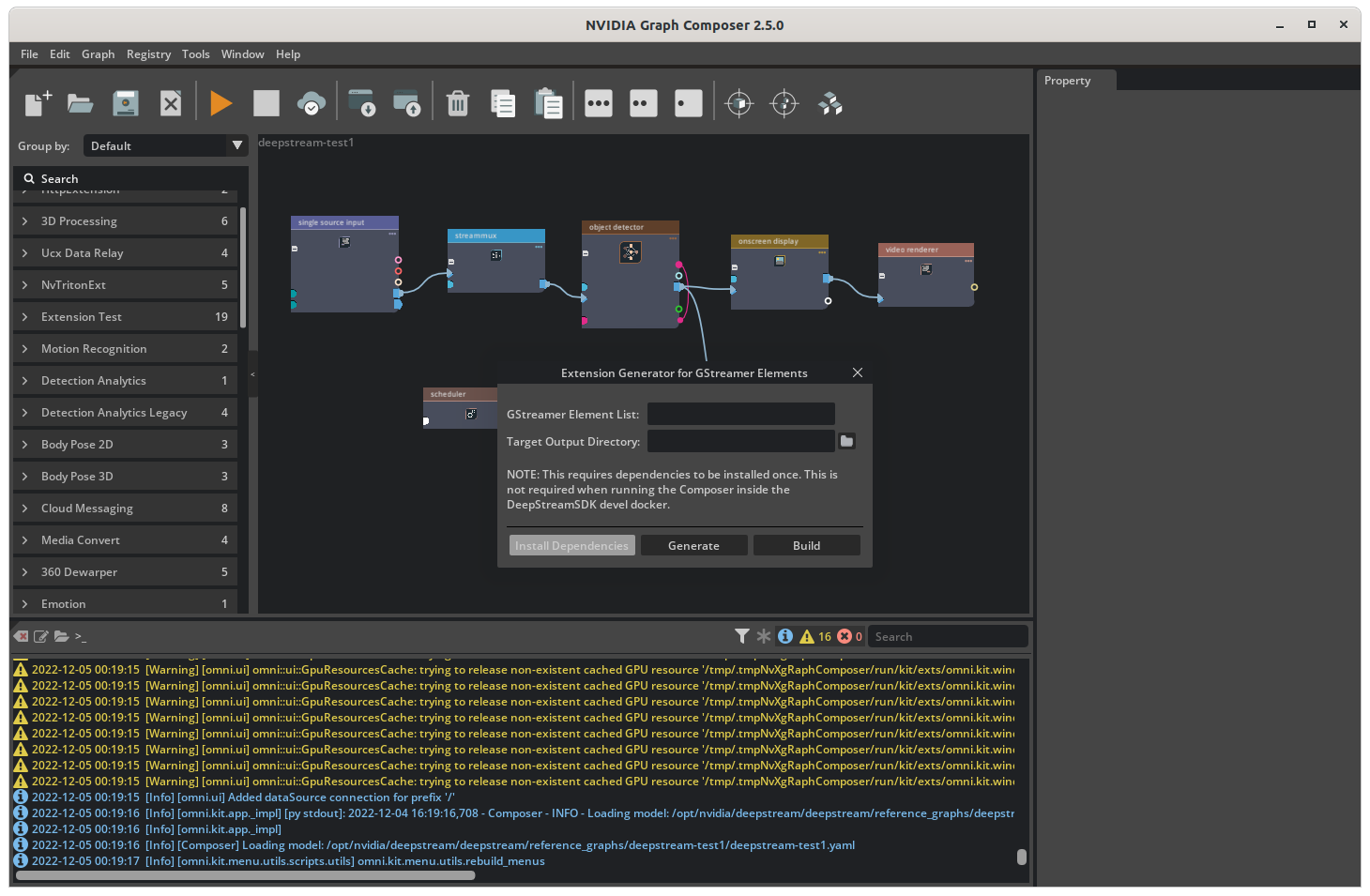Save the graph with the disk icon
The image size is (1370, 896).
point(126,103)
